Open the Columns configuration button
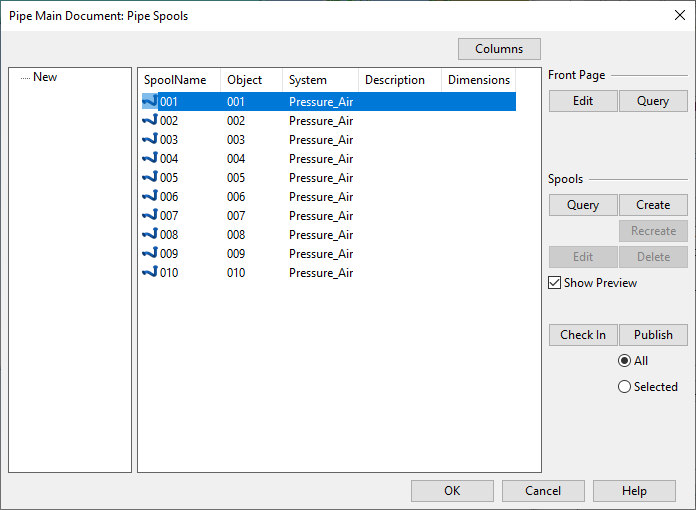 499,49
